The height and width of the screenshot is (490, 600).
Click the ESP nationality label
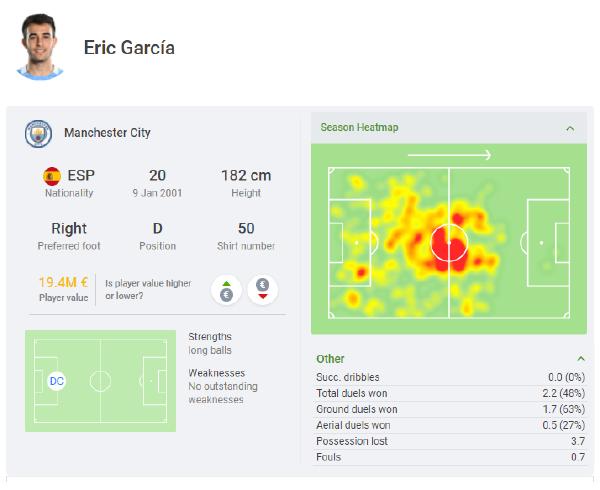pyautogui.click(x=81, y=176)
